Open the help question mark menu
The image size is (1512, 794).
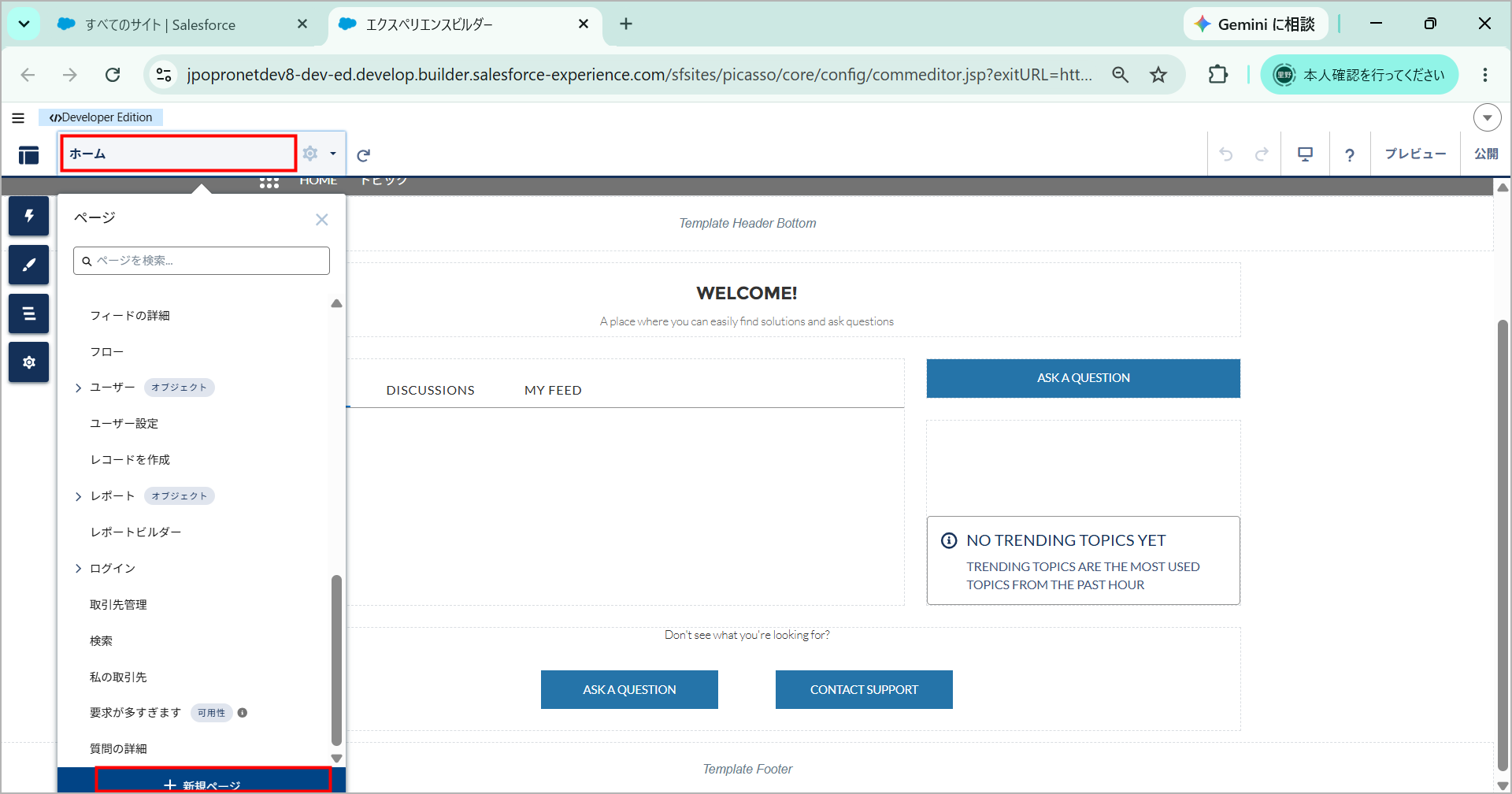click(x=1349, y=154)
